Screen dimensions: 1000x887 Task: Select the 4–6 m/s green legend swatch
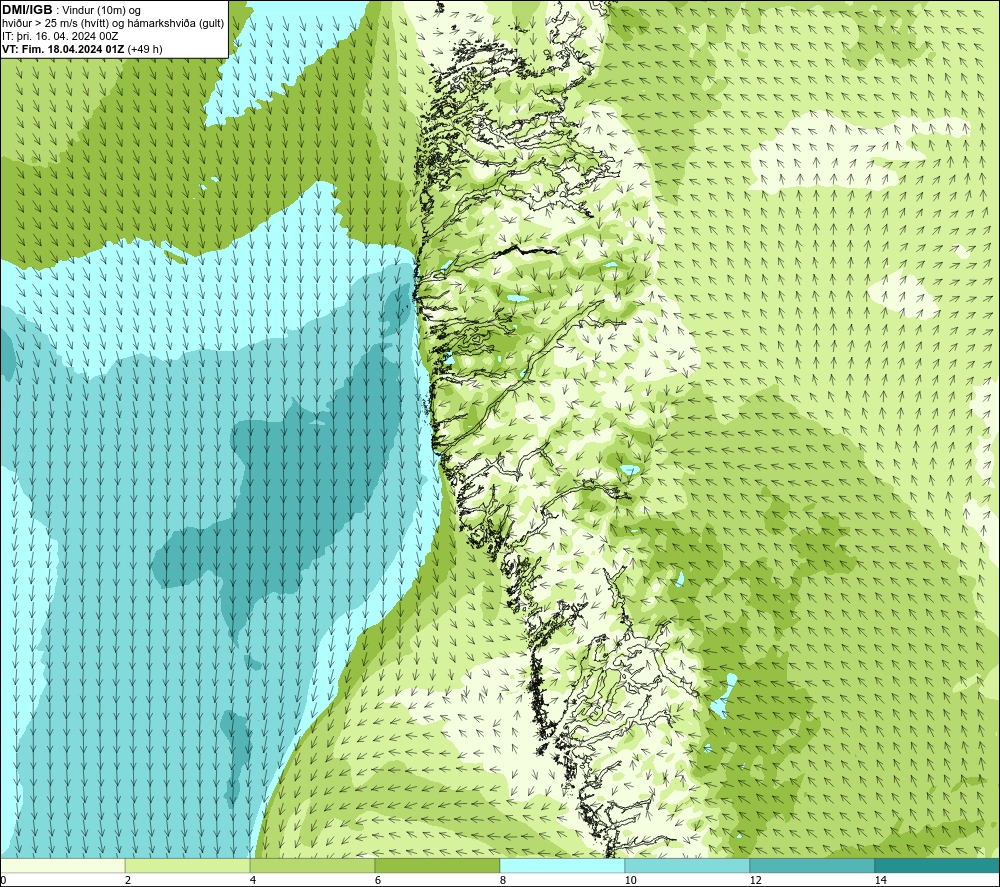pos(312,865)
